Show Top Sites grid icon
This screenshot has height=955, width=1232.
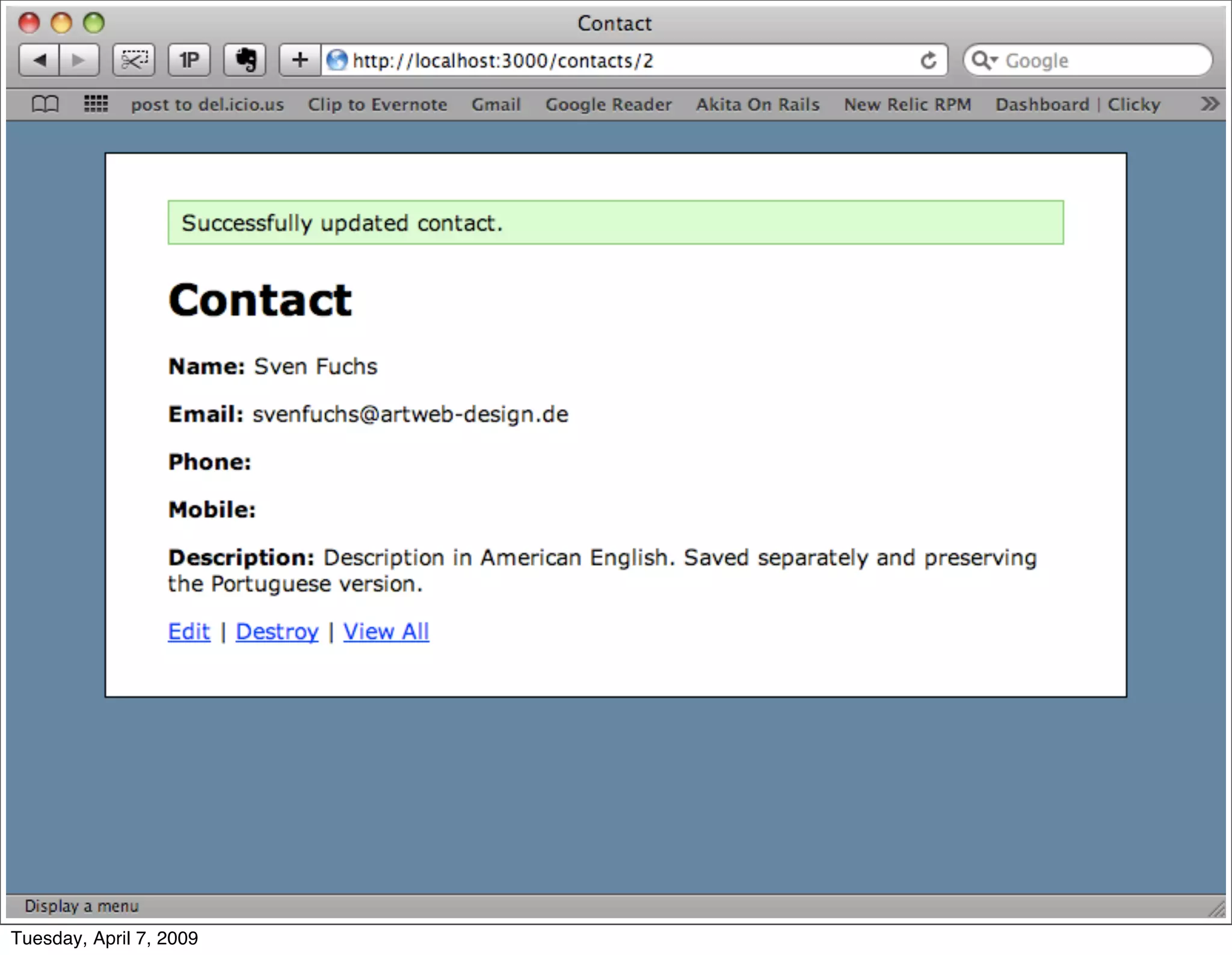tap(96, 104)
